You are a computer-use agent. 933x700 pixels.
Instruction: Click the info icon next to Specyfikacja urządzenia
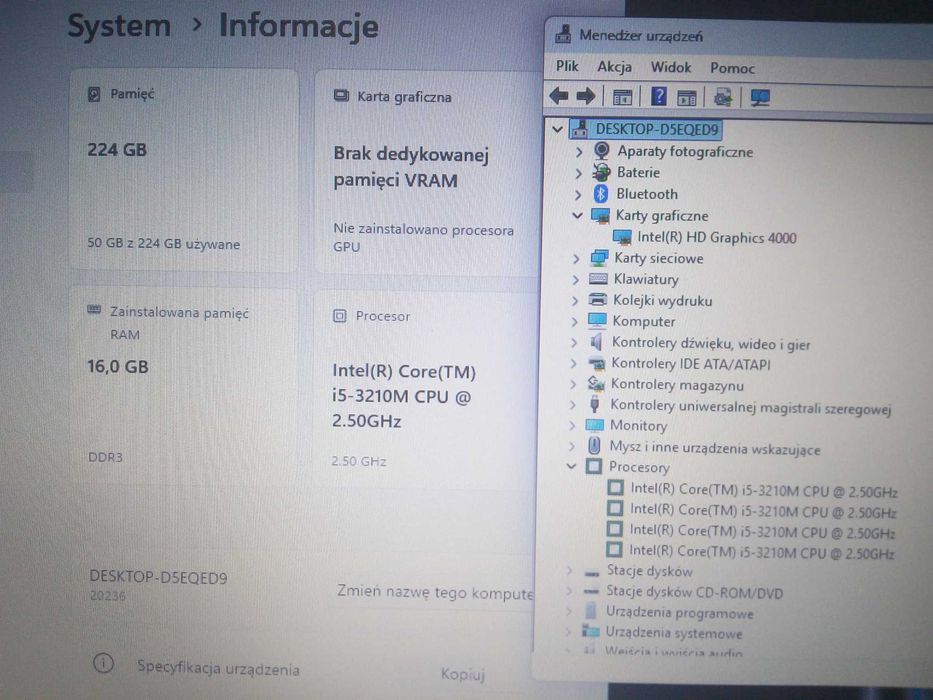(103, 663)
